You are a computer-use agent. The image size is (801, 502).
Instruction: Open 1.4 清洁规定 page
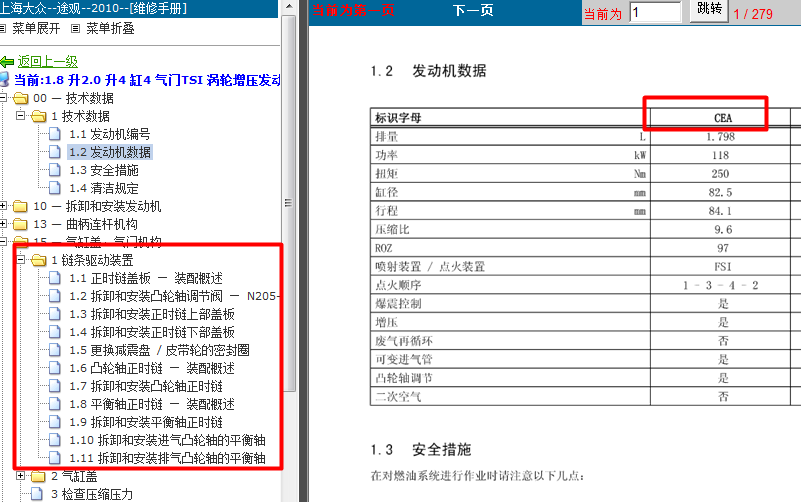[104, 188]
